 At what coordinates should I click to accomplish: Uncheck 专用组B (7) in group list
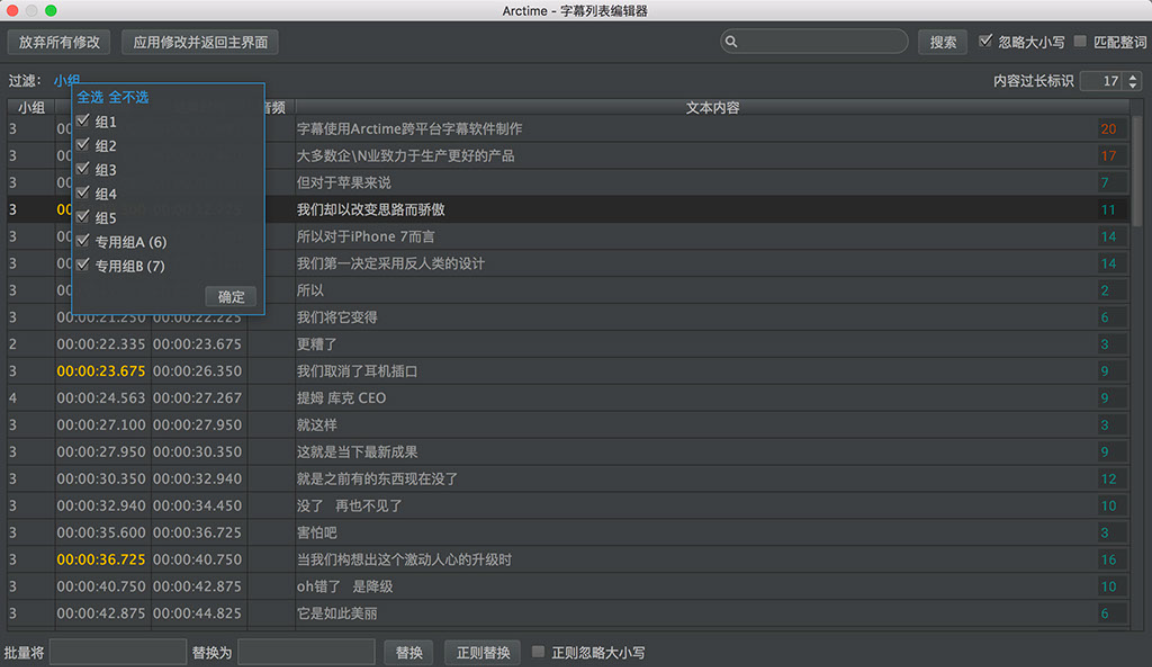coord(83,265)
